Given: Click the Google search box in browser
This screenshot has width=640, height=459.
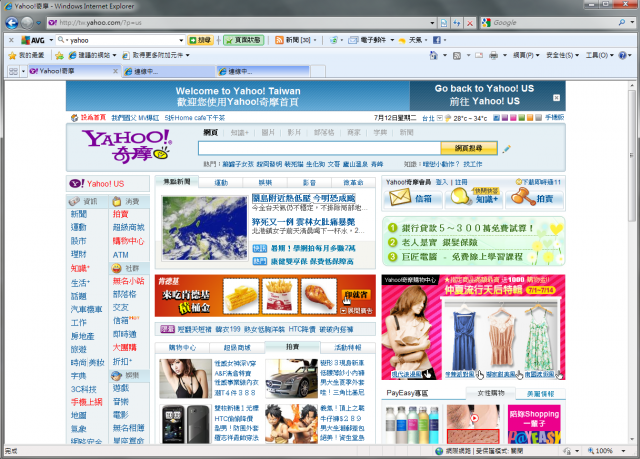Looking at the screenshot, I should tap(553, 22).
